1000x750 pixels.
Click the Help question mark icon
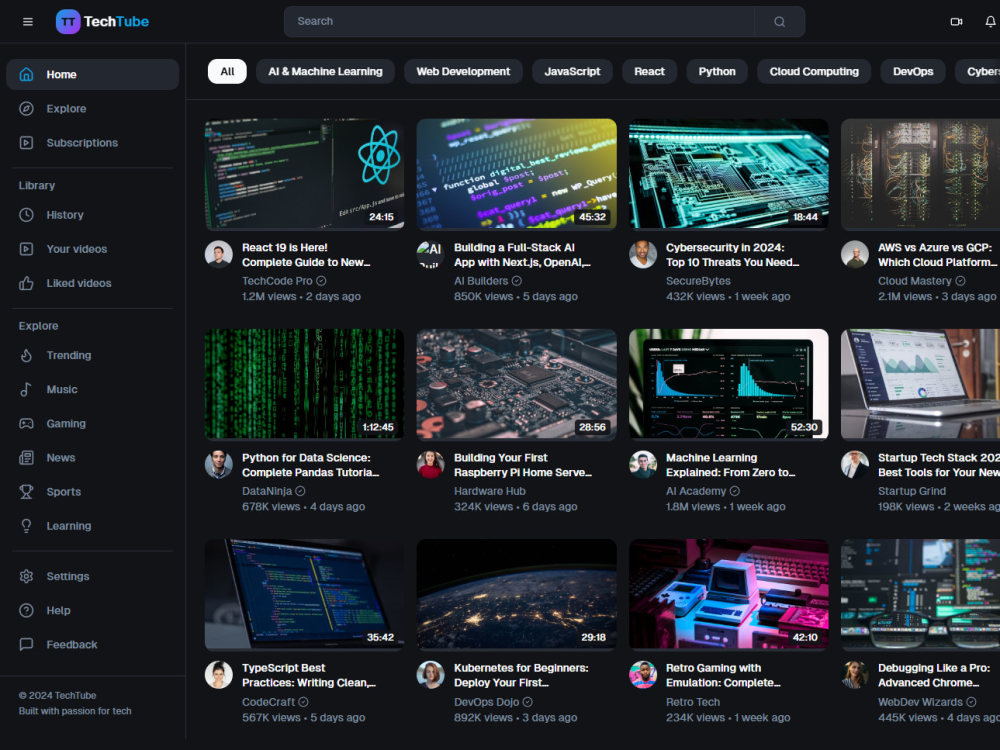(x=26, y=610)
